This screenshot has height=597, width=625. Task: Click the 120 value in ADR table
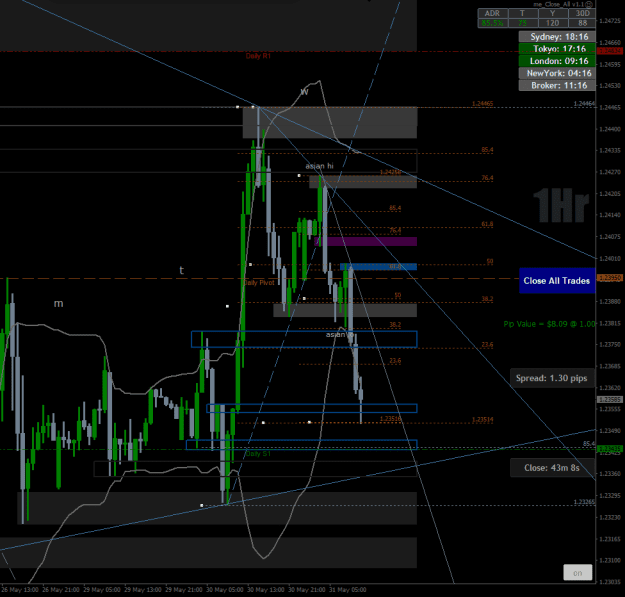click(x=552, y=23)
